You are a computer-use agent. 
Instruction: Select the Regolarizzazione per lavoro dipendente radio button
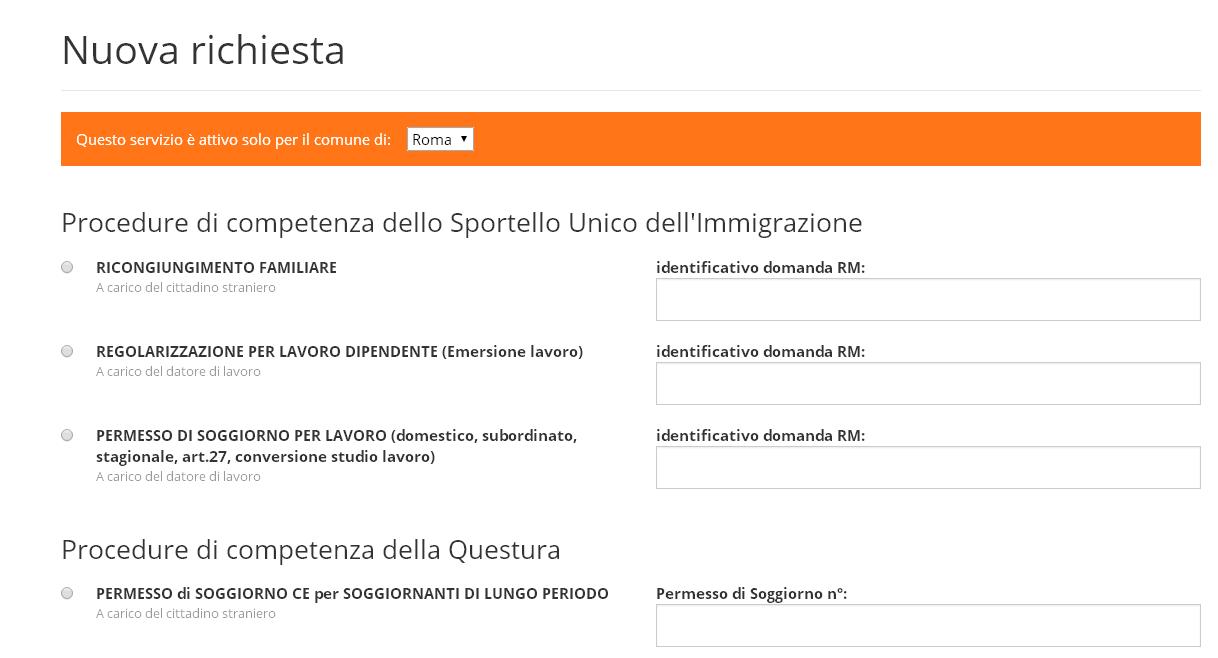67,351
